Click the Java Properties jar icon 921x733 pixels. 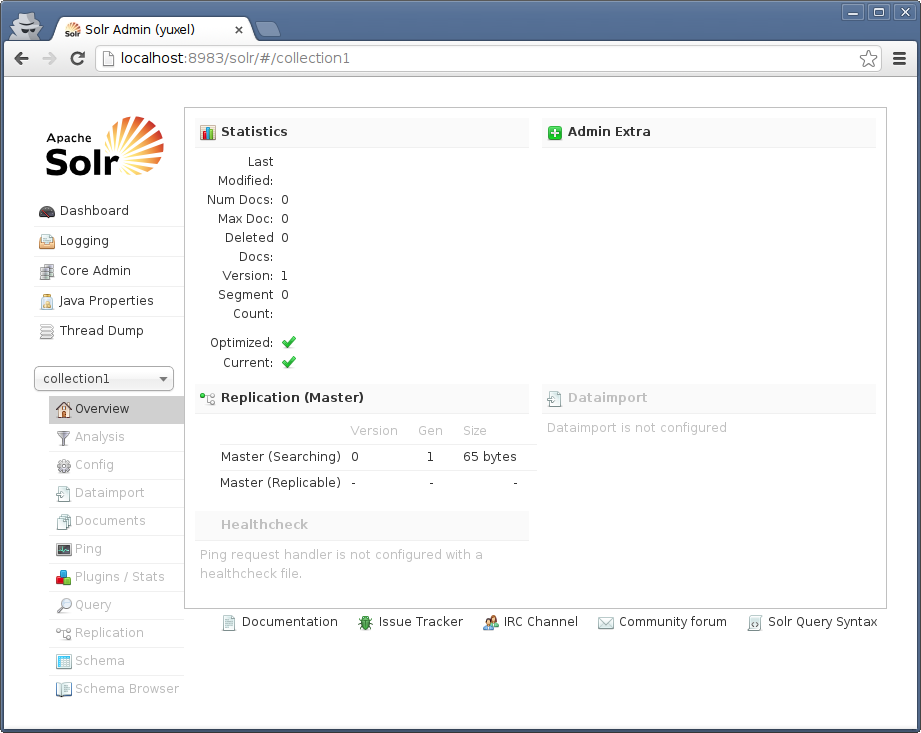(x=47, y=302)
